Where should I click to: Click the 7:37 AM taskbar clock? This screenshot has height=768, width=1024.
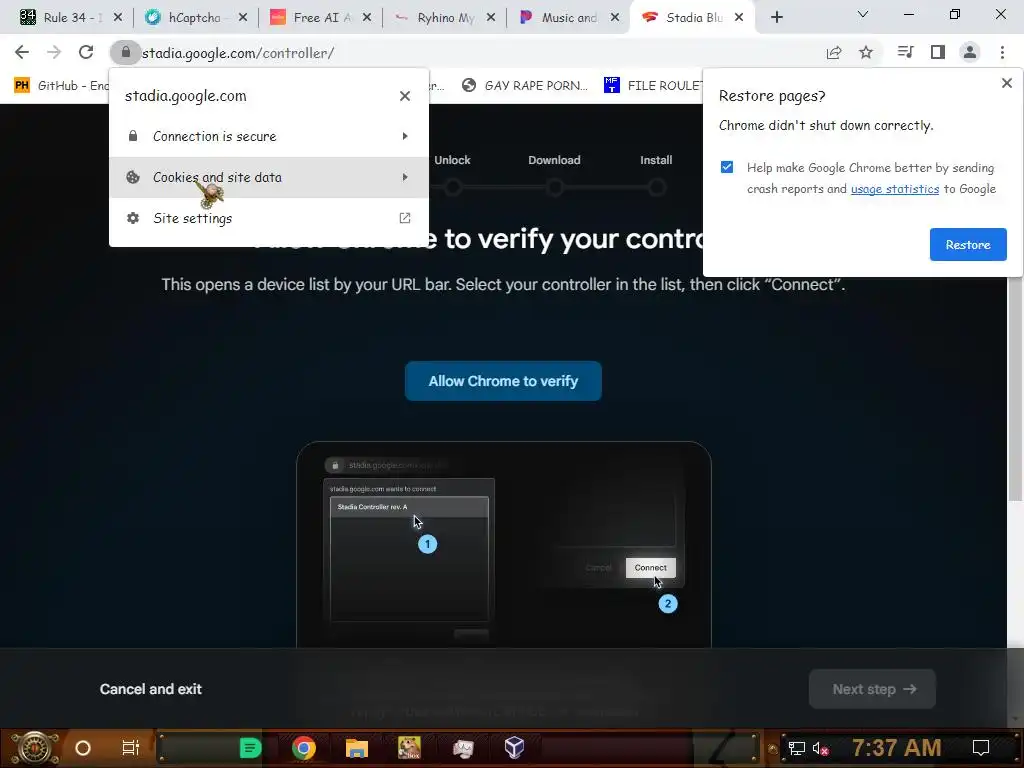pos(896,747)
